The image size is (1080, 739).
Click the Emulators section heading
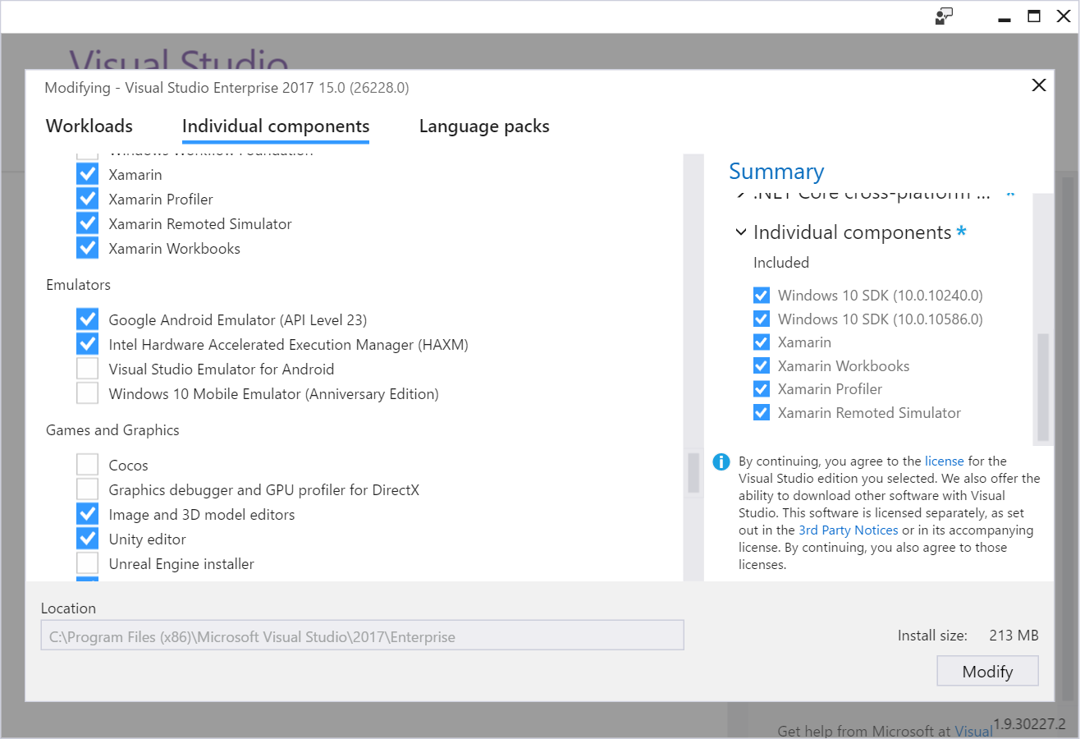[78, 284]
